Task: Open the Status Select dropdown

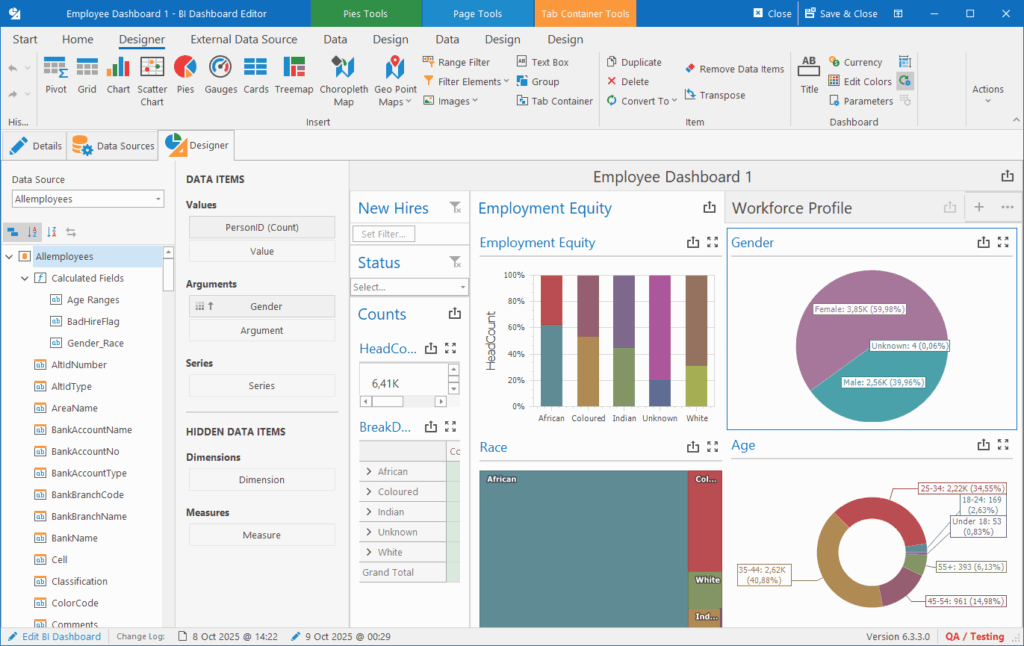Action: pos(409,287)
